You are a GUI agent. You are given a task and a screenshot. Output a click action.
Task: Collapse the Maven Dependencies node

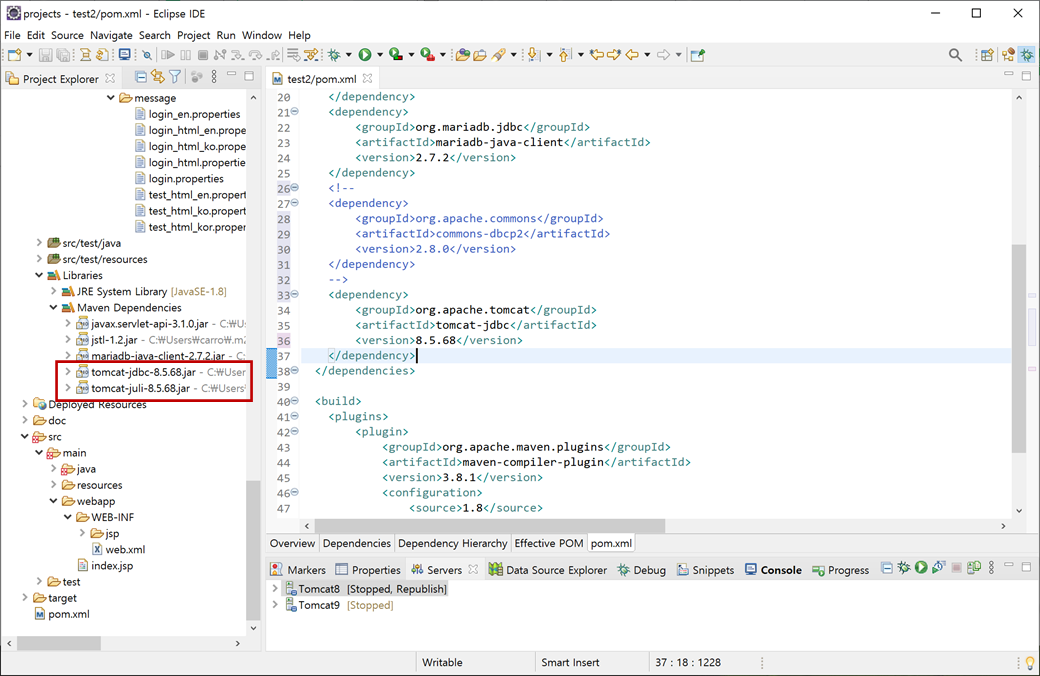[x=54, y=307]
